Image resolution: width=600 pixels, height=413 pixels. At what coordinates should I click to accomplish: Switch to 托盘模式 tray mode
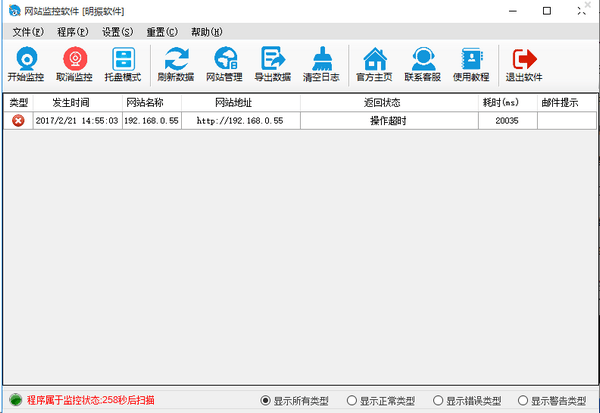pos(123,59)
